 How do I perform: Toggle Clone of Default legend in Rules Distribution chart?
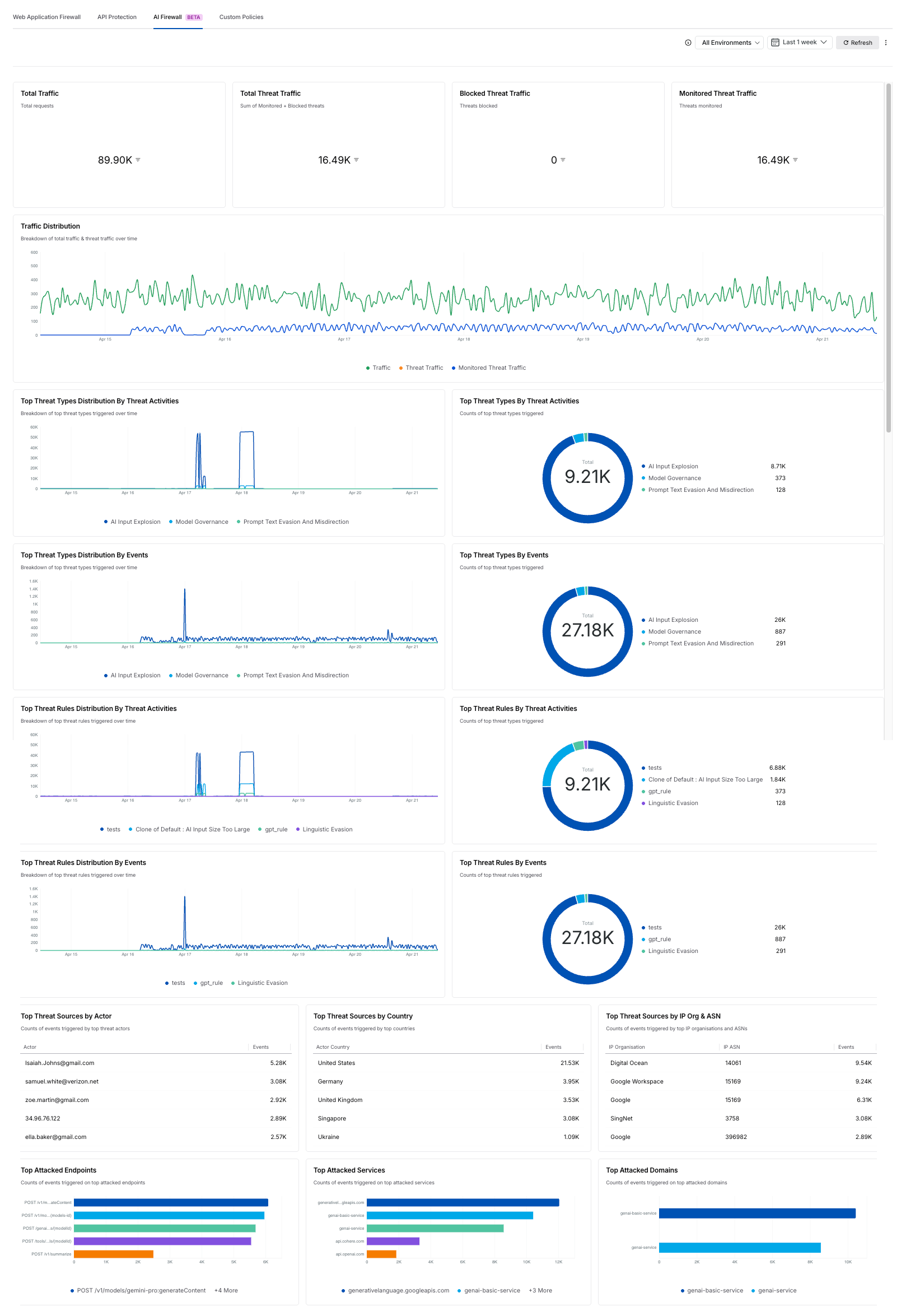point(189,830)
